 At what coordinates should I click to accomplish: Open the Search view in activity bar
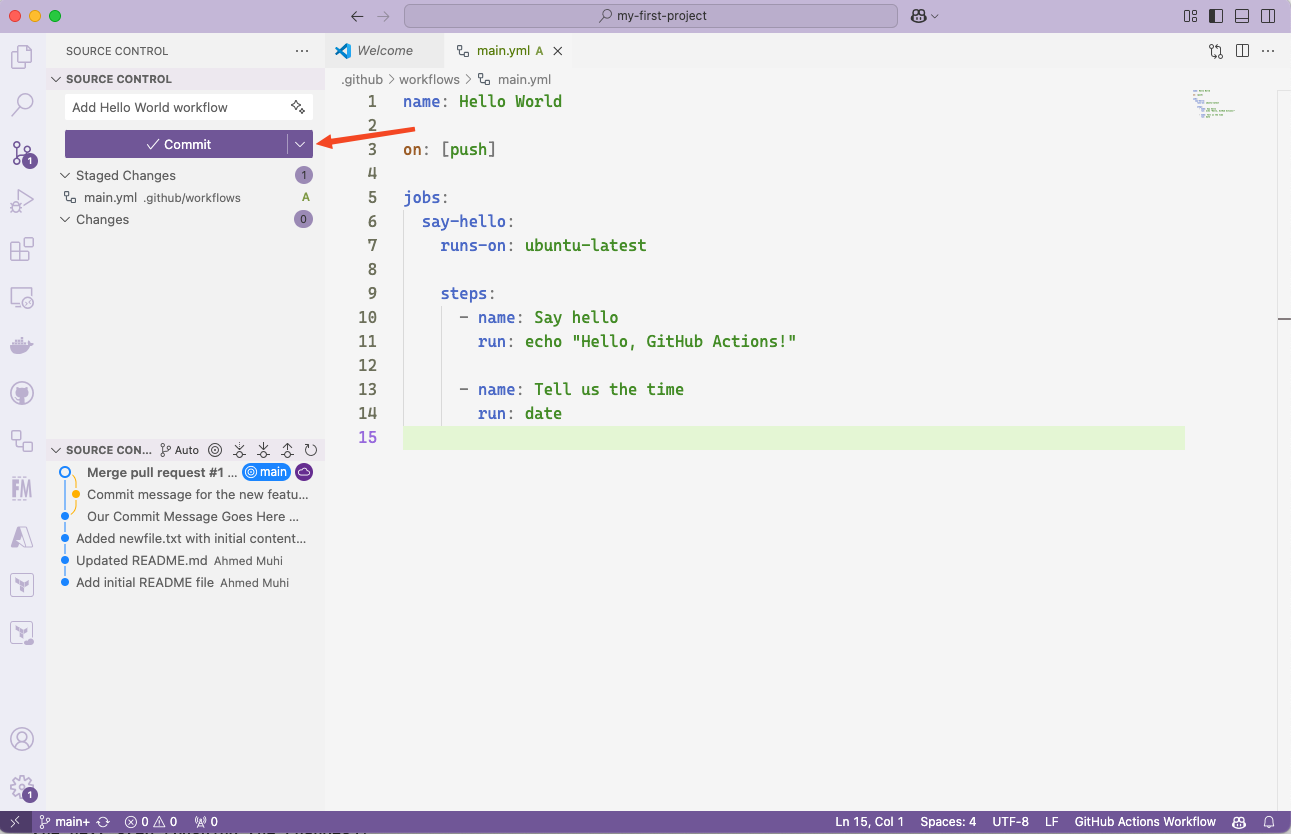tap(22, 104)
